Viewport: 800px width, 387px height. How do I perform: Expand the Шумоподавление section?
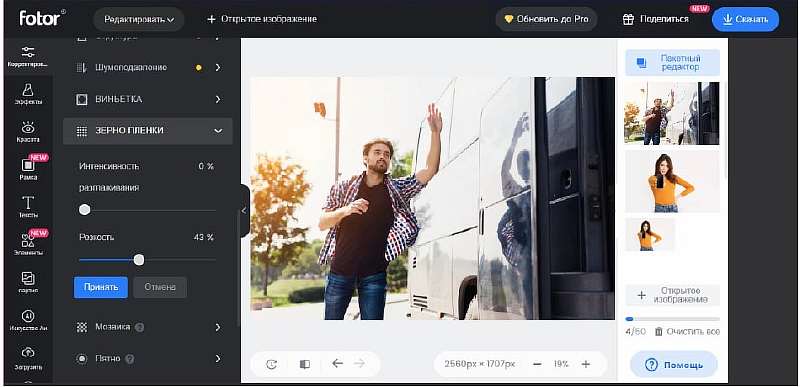(x=148, y=67)
